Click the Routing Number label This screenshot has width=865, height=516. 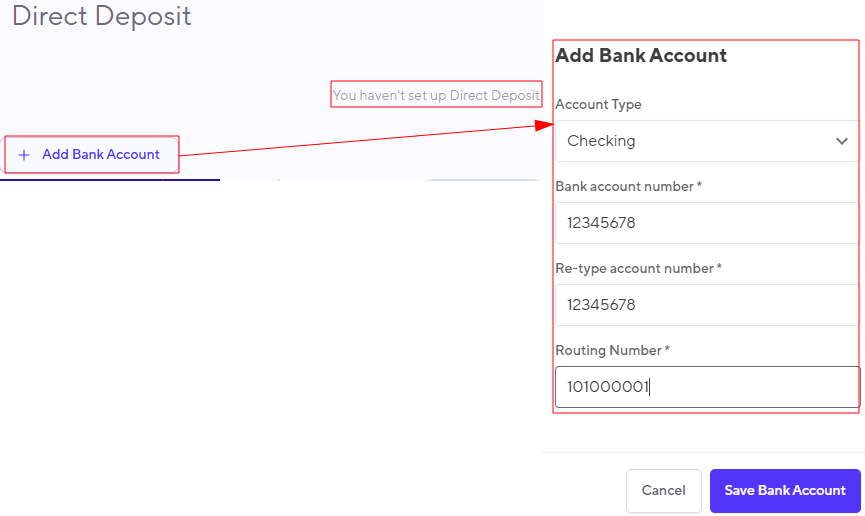pos(608,350)
